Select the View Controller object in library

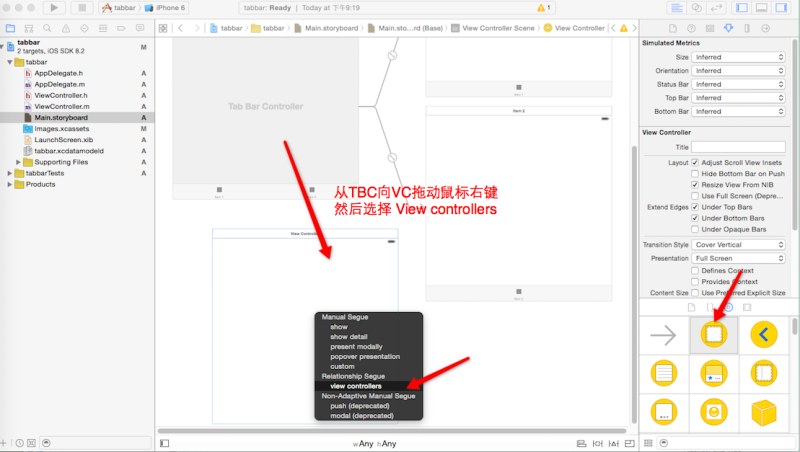click(x=714, y=335)
